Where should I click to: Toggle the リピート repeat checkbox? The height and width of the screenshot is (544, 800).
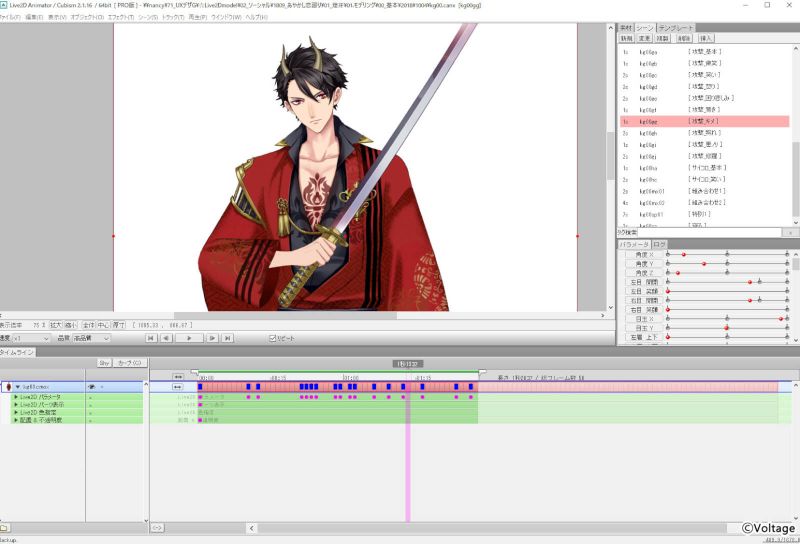coord(272,338)
